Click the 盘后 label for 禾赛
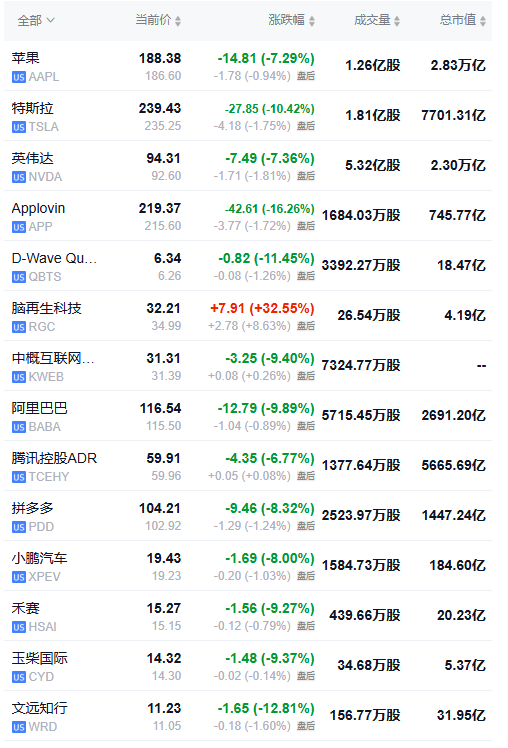The width and height of the screenshot is (508, 748). pyautogui.click(x=306, y=626)
